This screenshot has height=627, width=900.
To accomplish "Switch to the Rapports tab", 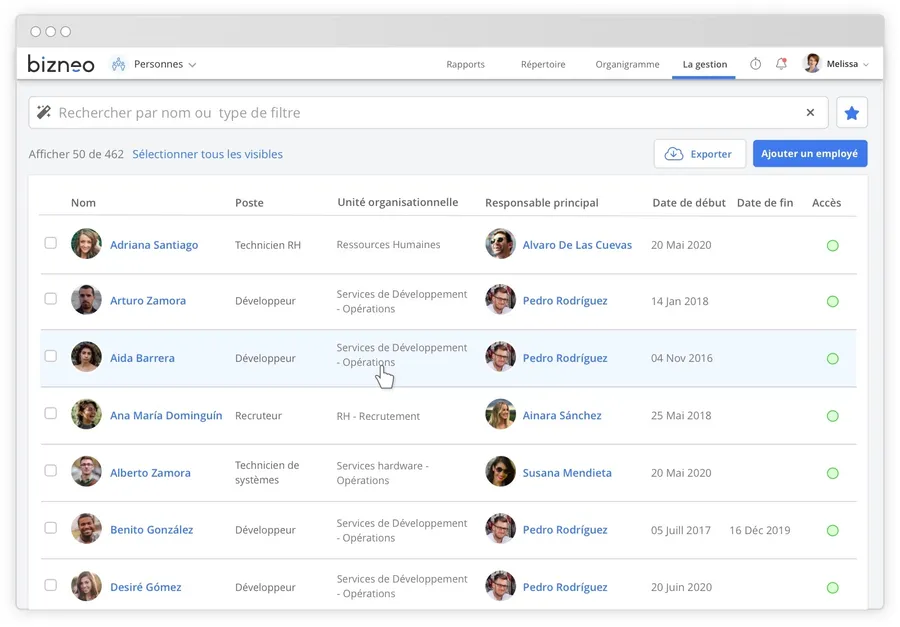I will pos(465,65).
